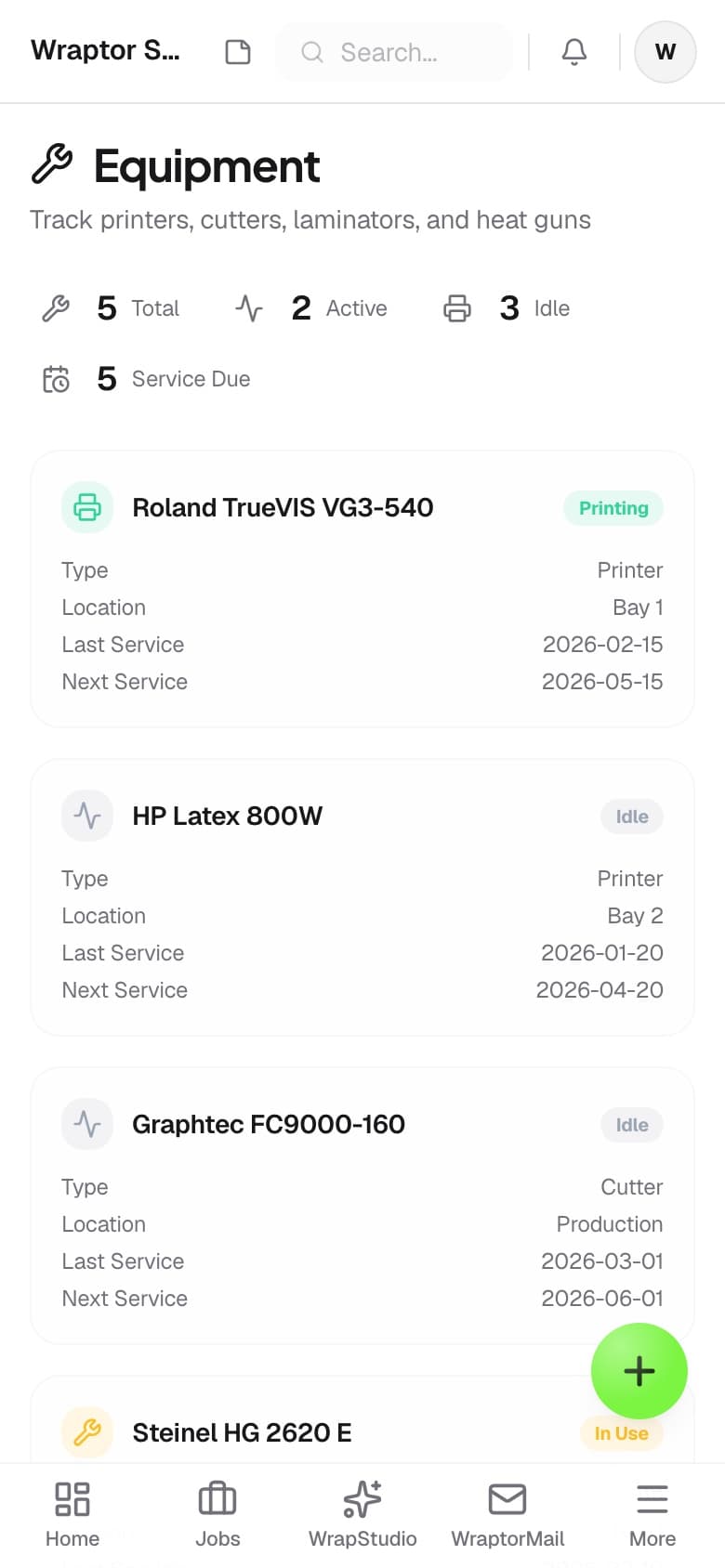The width and height of the screenshot is (725, 1568).
Task: Click the Idle badge on HP Latex 800W
Action: point(632,817)
